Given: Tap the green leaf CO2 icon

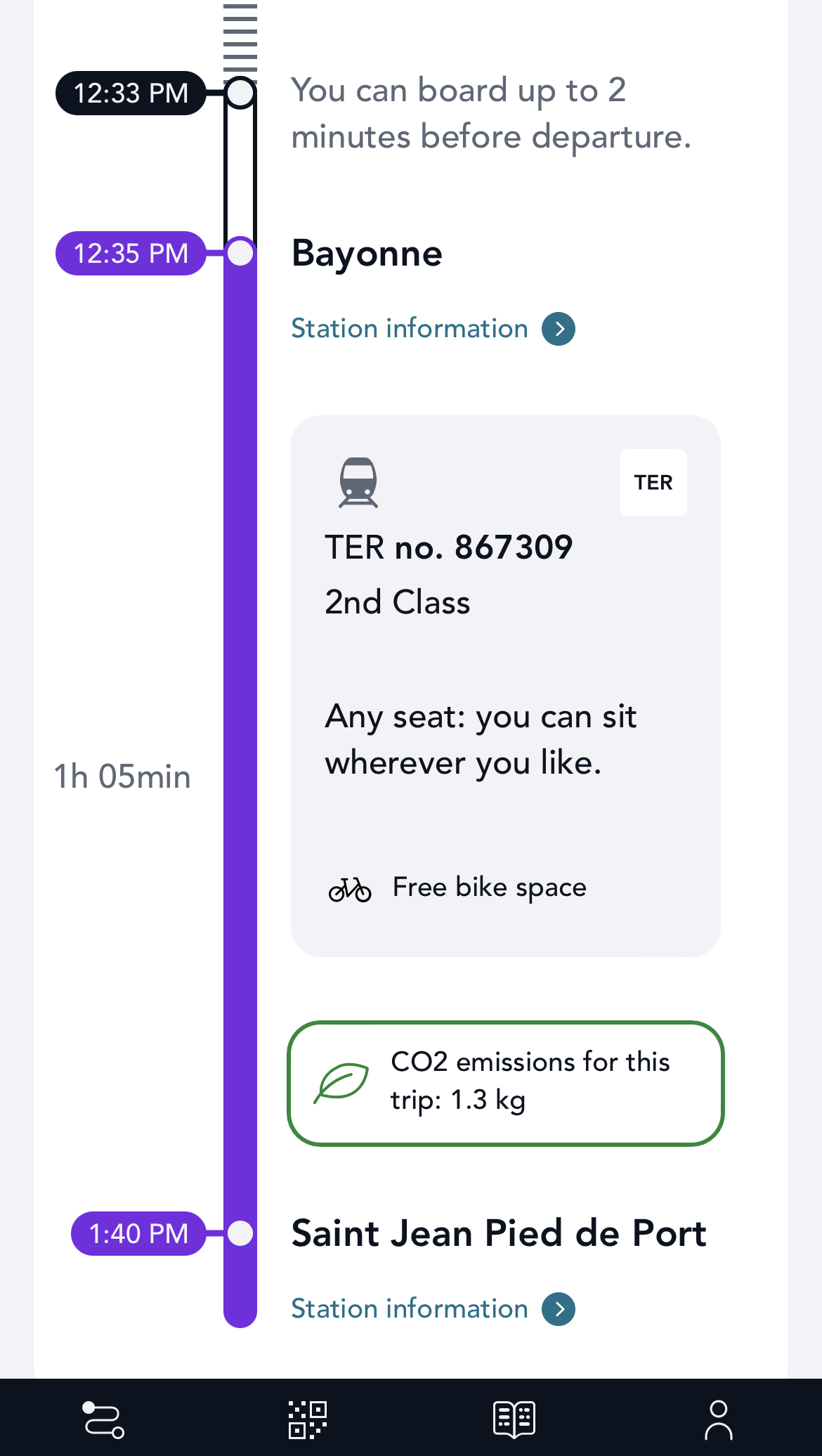Looking at the screenshot, I should tap(341, 1083).
